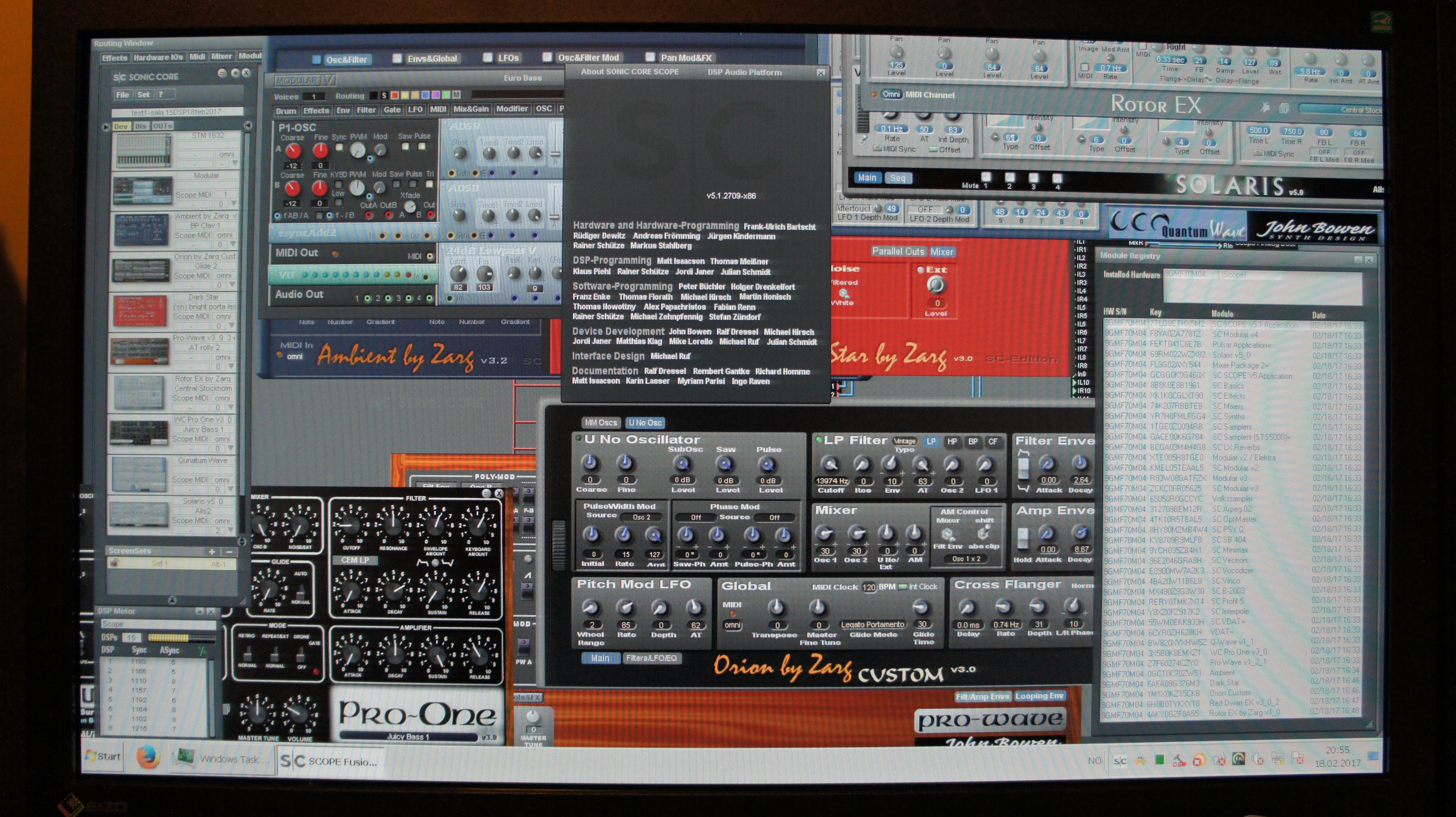Screen dimensions: 1456x817
Task: Click the Flange/Delay order switch icon
Action: pos(1209,80)
